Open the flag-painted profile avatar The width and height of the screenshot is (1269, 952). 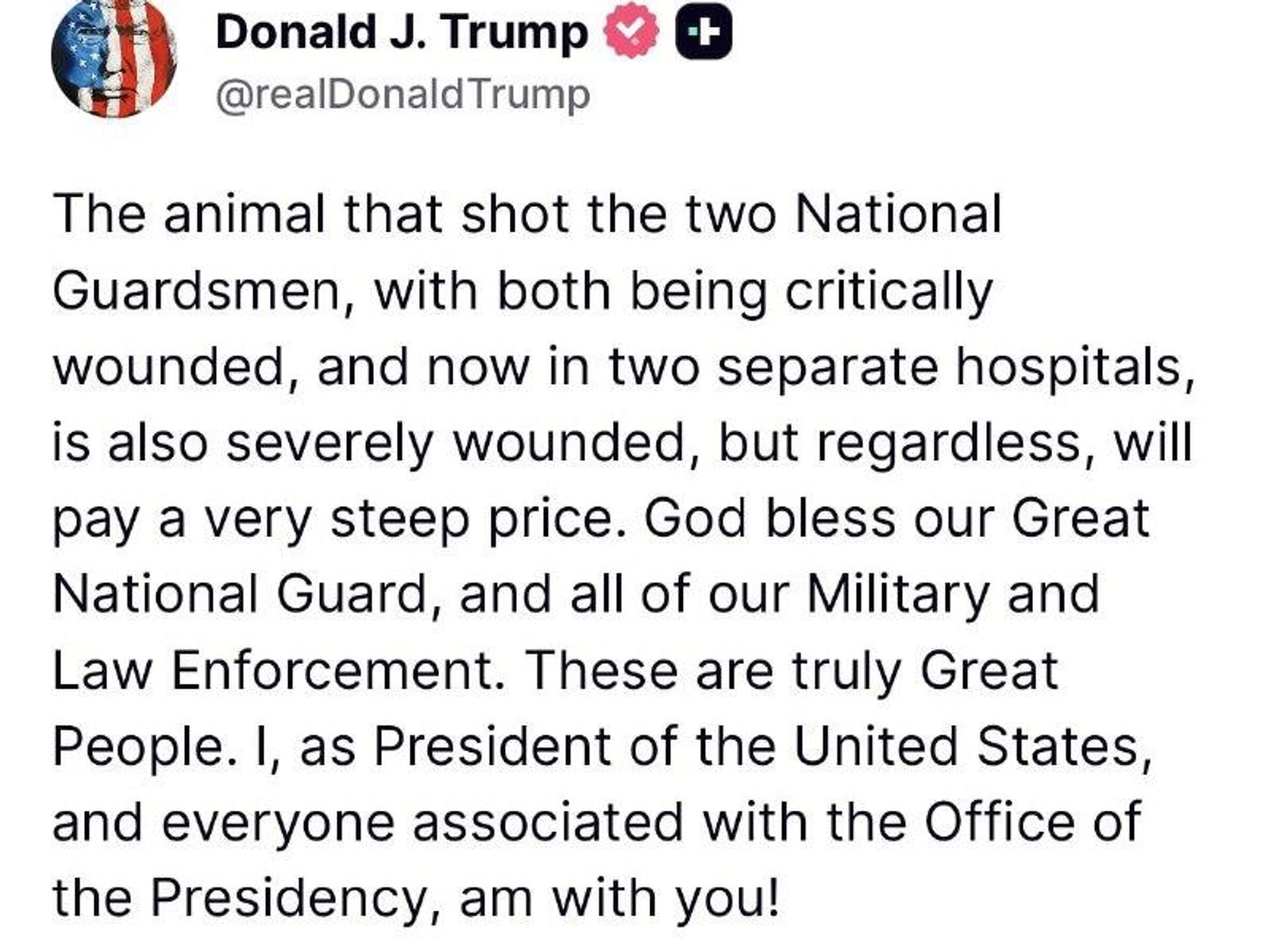[114, 58]
